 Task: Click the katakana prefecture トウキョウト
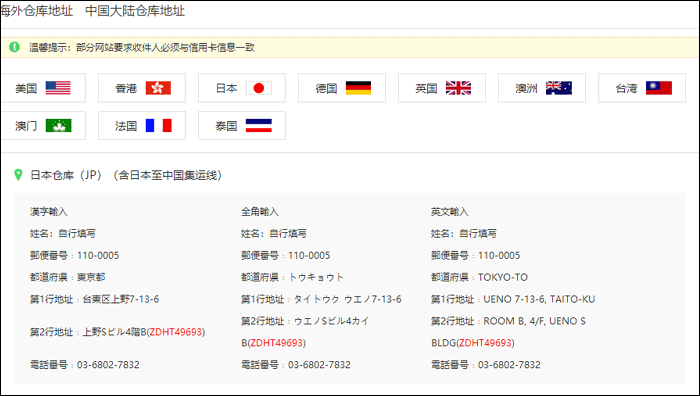click(x=316, y=277)
